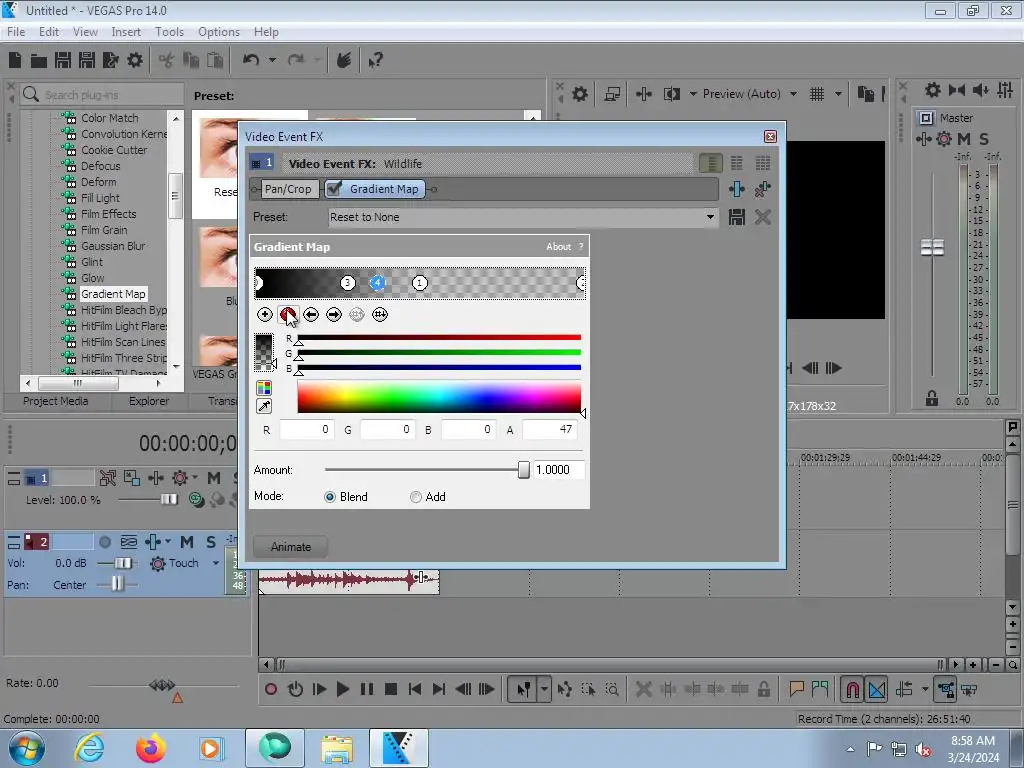Open the edit tool selector dropdown
This screenshot has height=768, width=1024.
(x=543, y=689)
